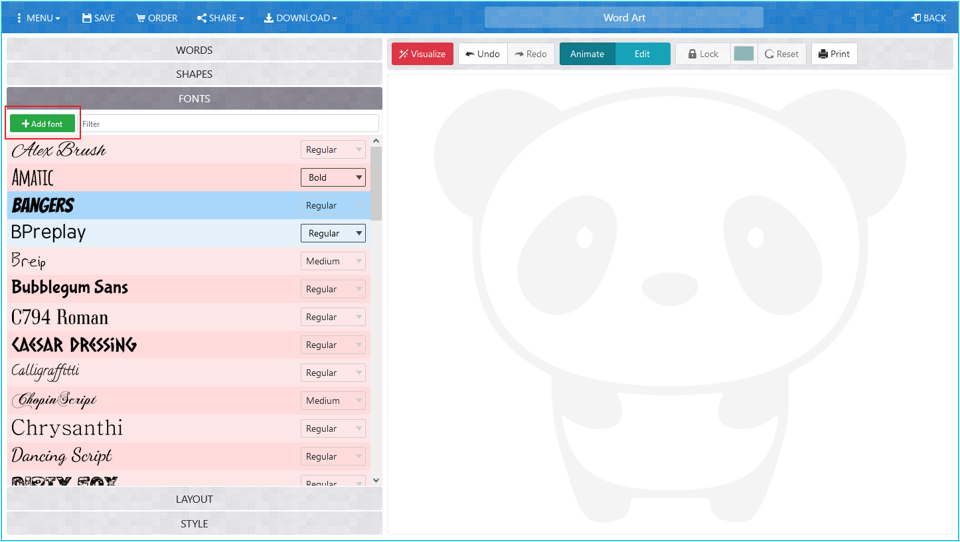Viewport: 960px width, 542px height.
Task: Redo the last action
Action: coord(531,54)
